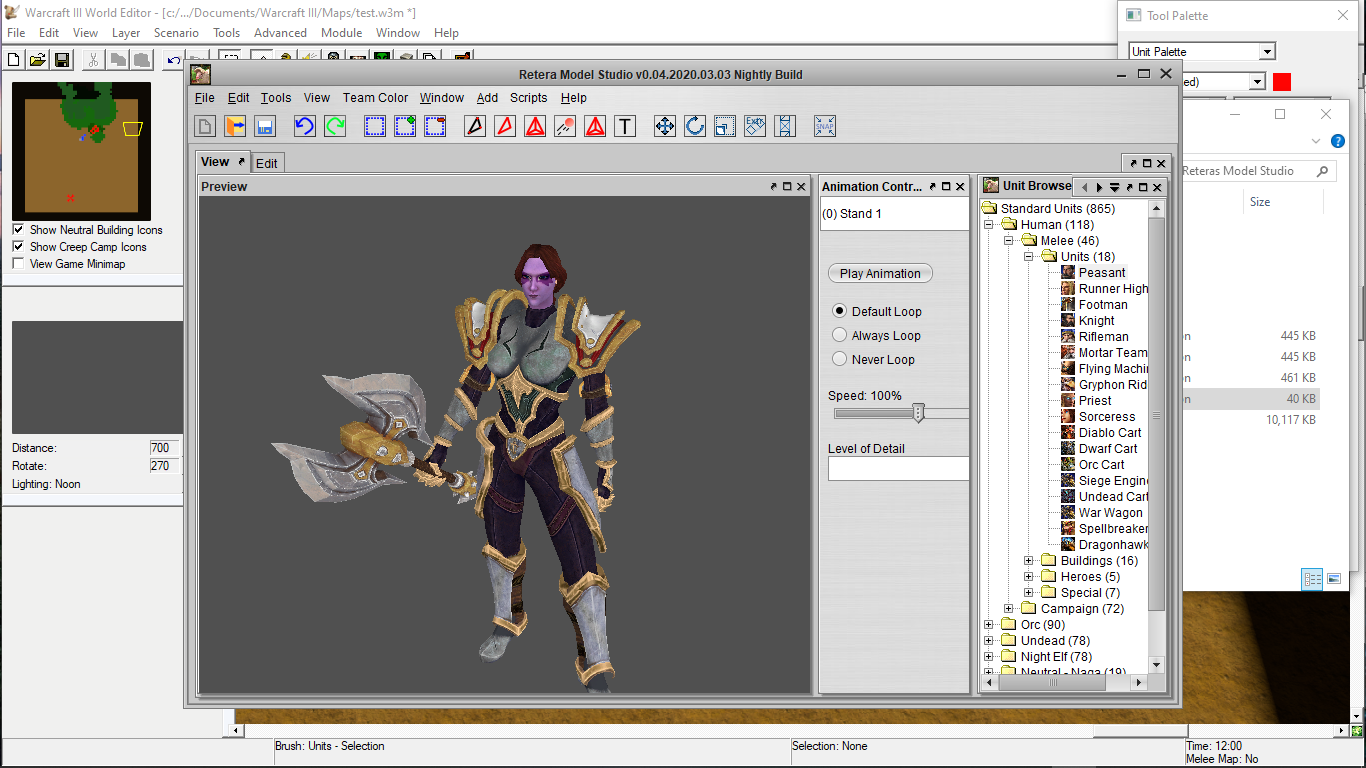The height and width of the screenshot is (768, 1366).
Task: Expand the Heroes (5) folder
Action: click(x=1029, y=577)
